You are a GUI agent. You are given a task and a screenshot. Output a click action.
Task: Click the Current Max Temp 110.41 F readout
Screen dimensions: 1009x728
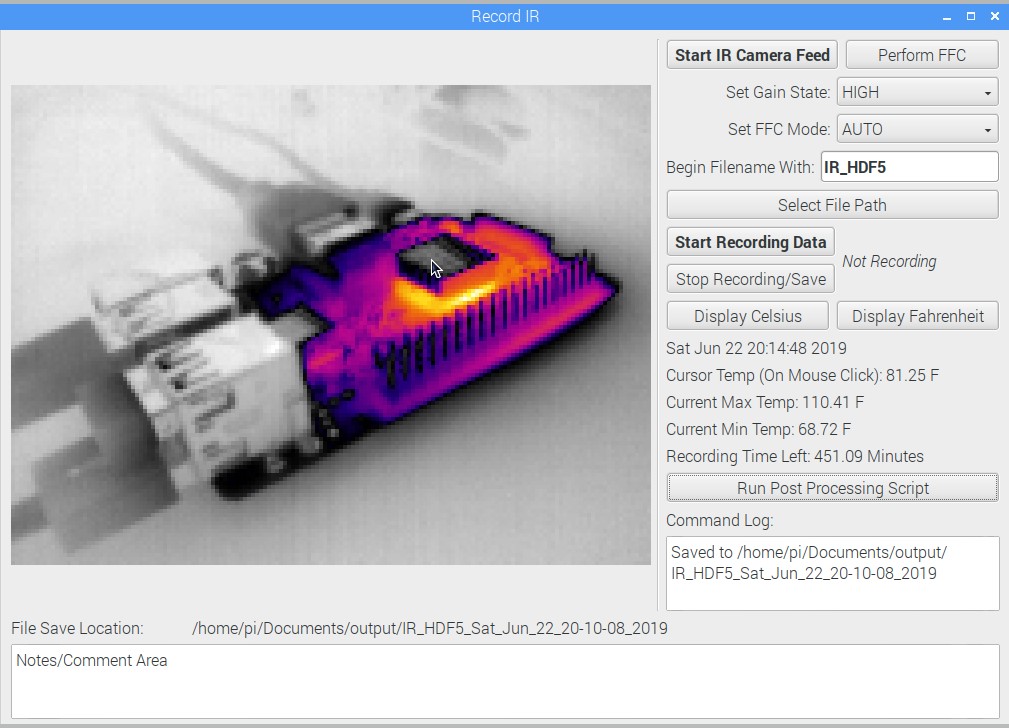[x=765, y=402]
